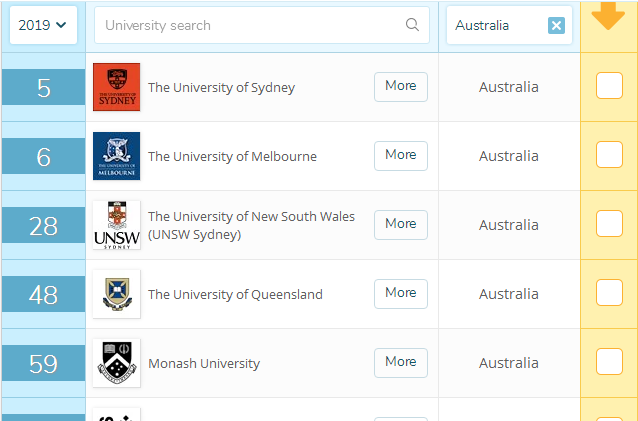Viewport: 638px width, 421px height.
Task: Click the University of Sydney logo
Action: (x=116, y=87)
